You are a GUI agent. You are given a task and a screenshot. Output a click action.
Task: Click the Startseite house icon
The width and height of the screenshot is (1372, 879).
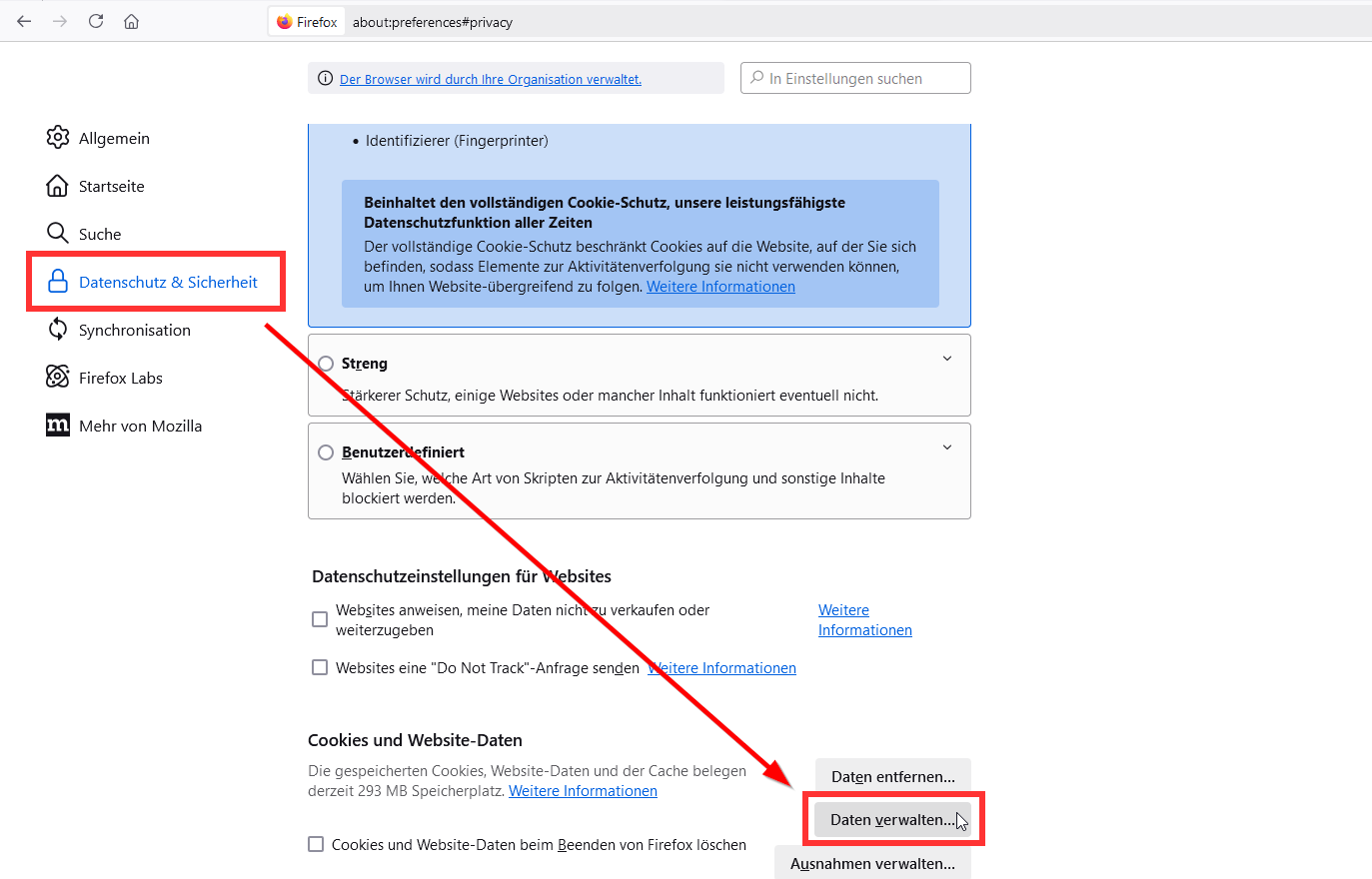pos(58,186)
